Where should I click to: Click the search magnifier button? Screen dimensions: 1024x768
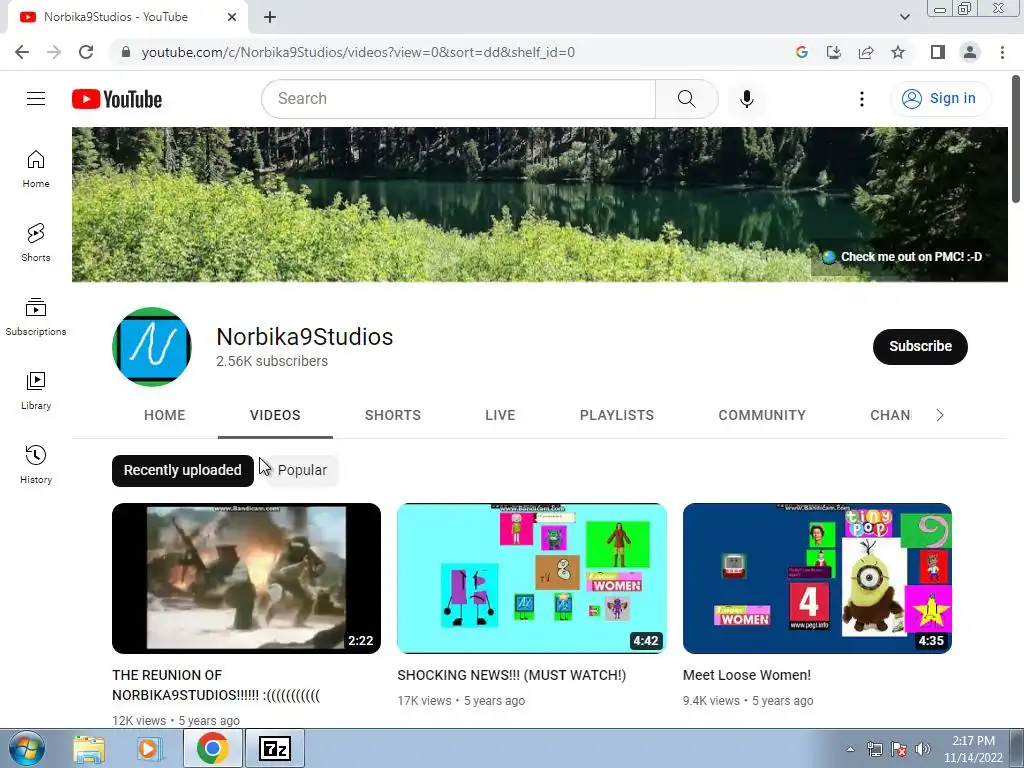[686, 99]
